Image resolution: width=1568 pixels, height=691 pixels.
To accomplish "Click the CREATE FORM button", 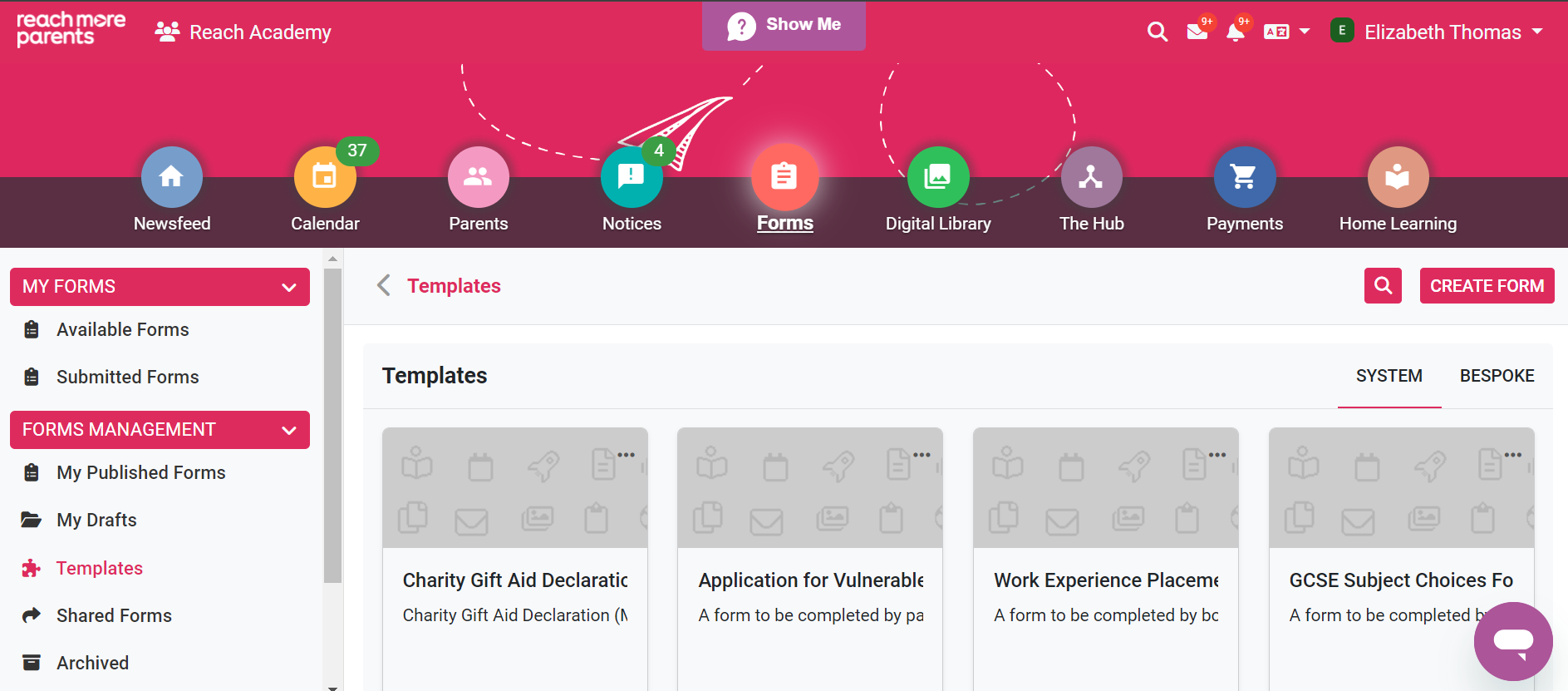I will (1487, 286).
